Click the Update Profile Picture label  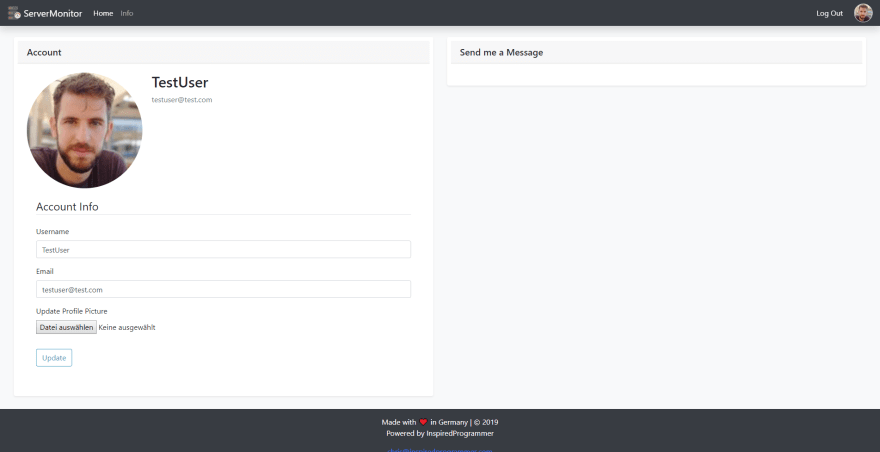[x=71, y=311]
